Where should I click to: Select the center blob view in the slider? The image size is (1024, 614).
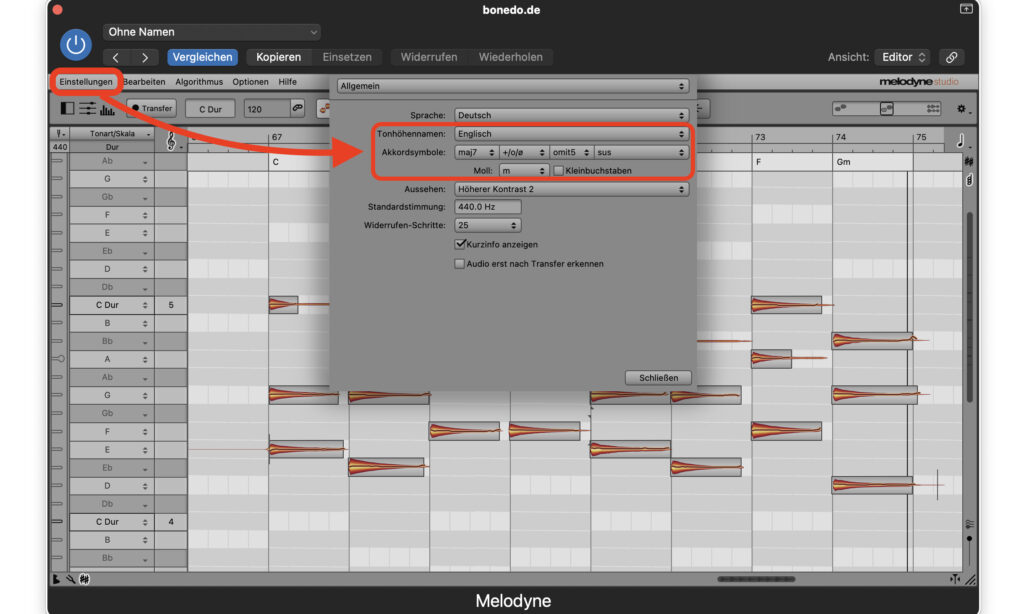click(x=887, y=108)
